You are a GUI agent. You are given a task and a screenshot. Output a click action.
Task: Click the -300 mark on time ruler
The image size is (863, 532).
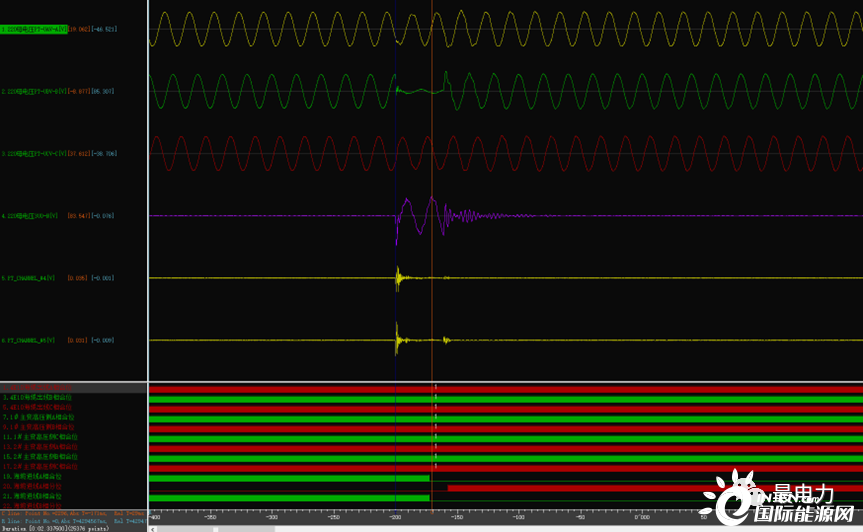point(272,517)
